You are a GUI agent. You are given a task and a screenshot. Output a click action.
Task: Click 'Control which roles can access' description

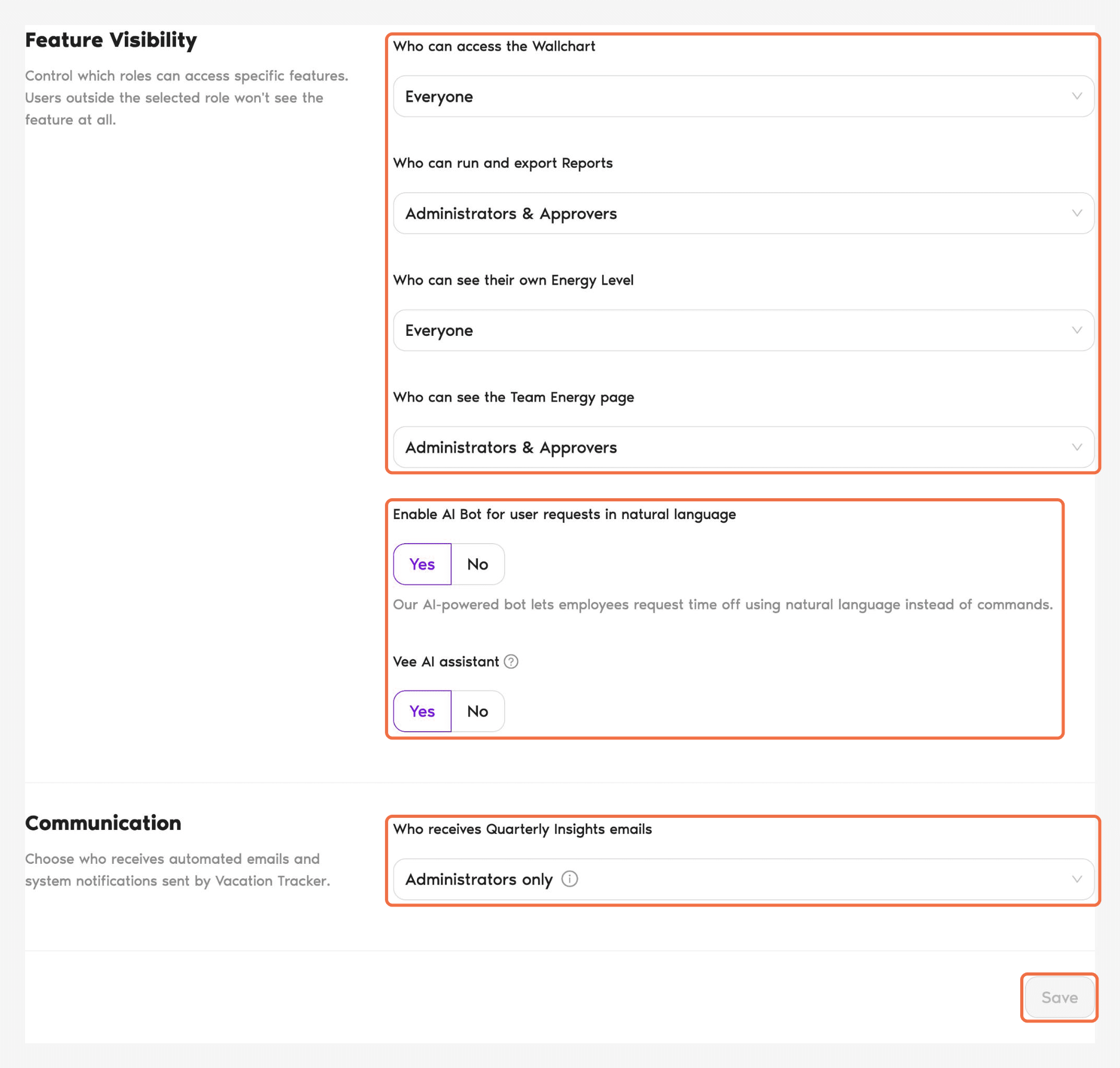coord(187,97)
